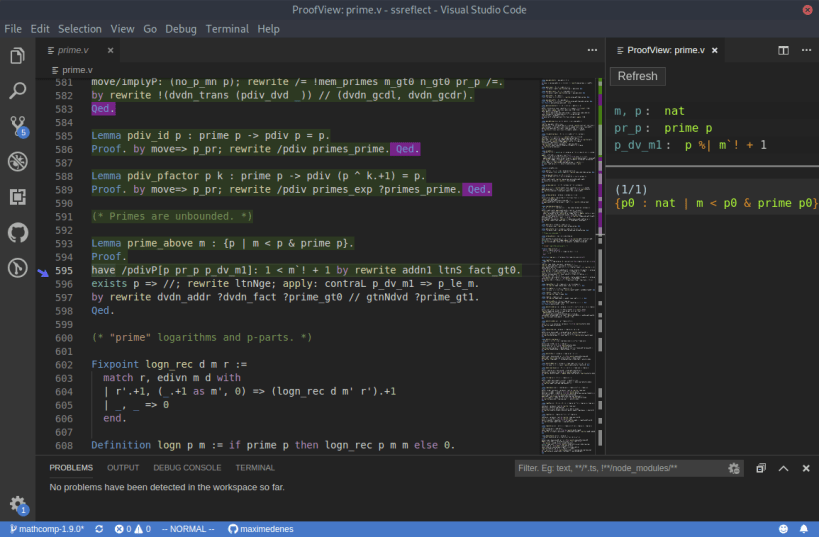Open the Search view in activity bar

(x=17, y=91)
